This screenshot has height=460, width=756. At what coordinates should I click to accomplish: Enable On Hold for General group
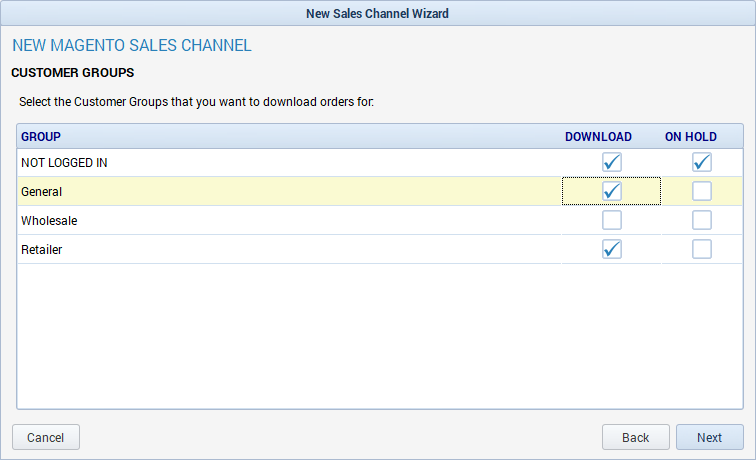click(x=702, y=191)
